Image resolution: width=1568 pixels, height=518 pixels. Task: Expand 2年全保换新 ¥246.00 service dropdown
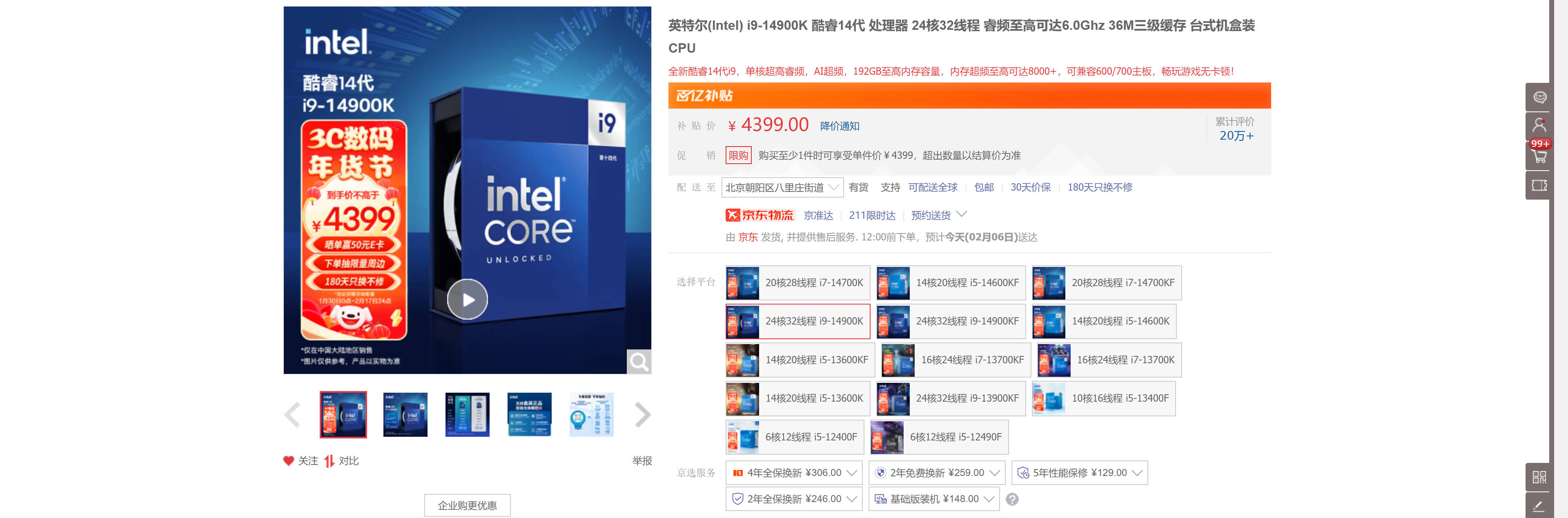tap(794, 499)
